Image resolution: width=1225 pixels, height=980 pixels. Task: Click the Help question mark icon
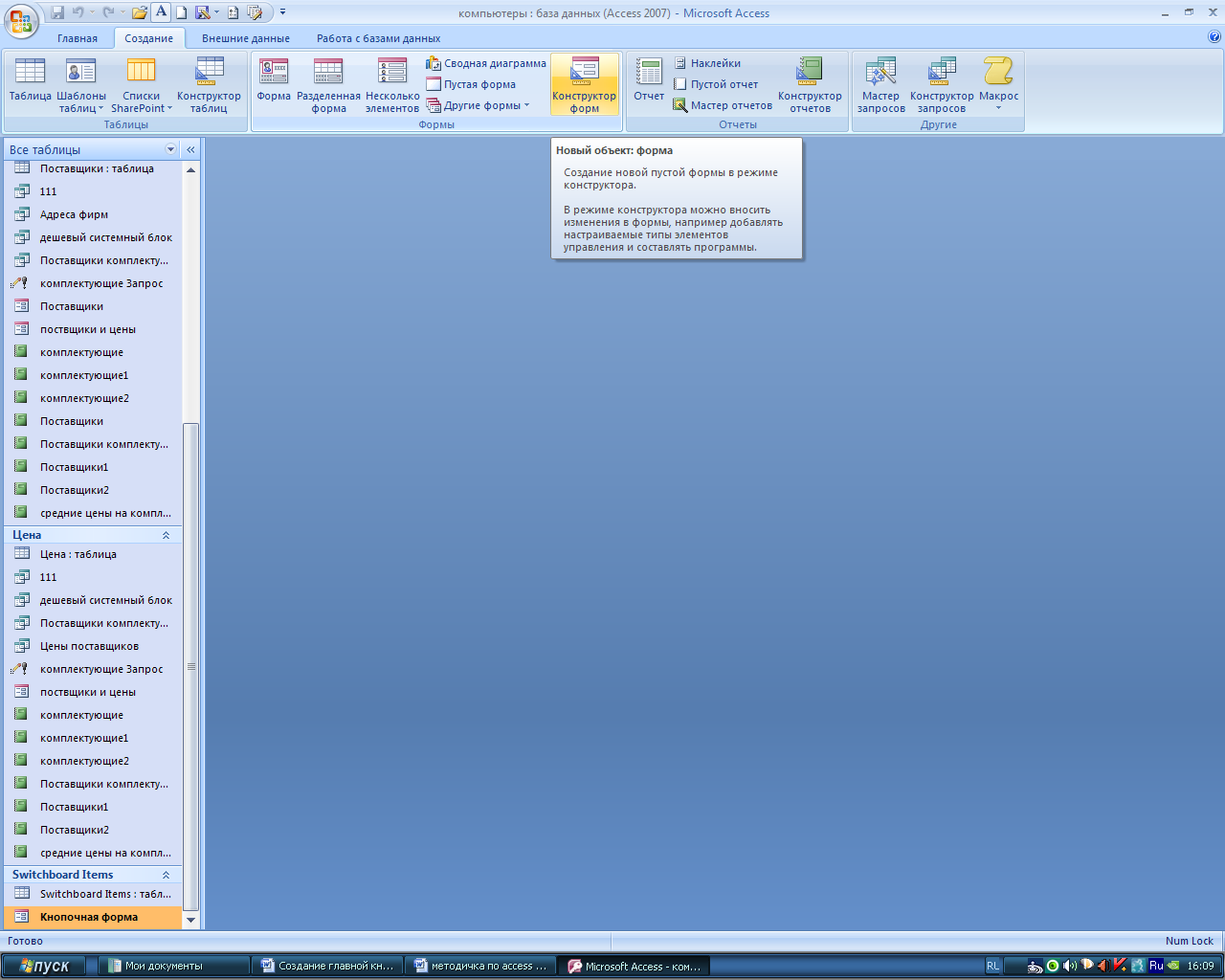pyautogui.click(x=1214, y=37)
